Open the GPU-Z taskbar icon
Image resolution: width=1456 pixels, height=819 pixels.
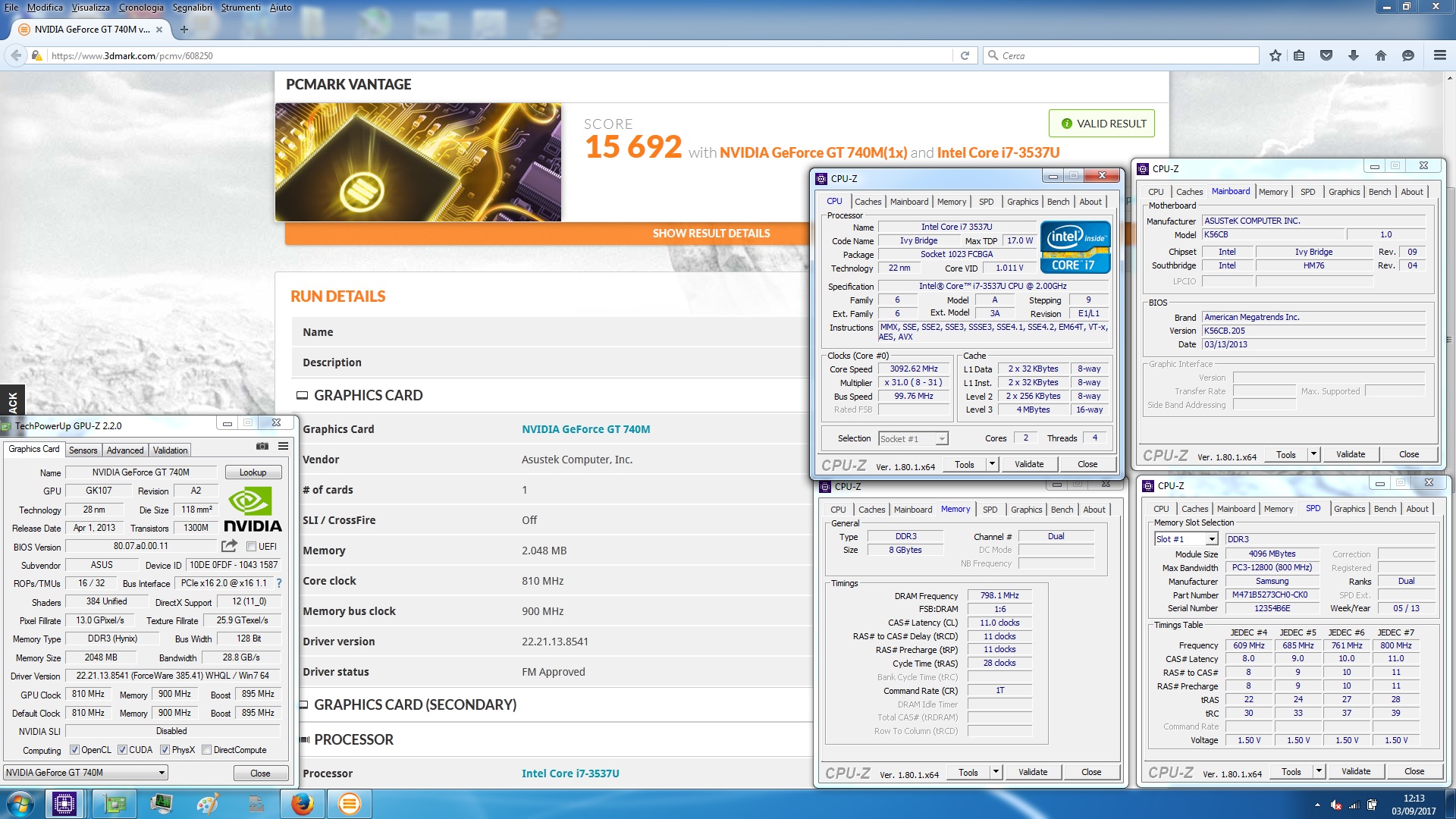[x=115, y=804]
